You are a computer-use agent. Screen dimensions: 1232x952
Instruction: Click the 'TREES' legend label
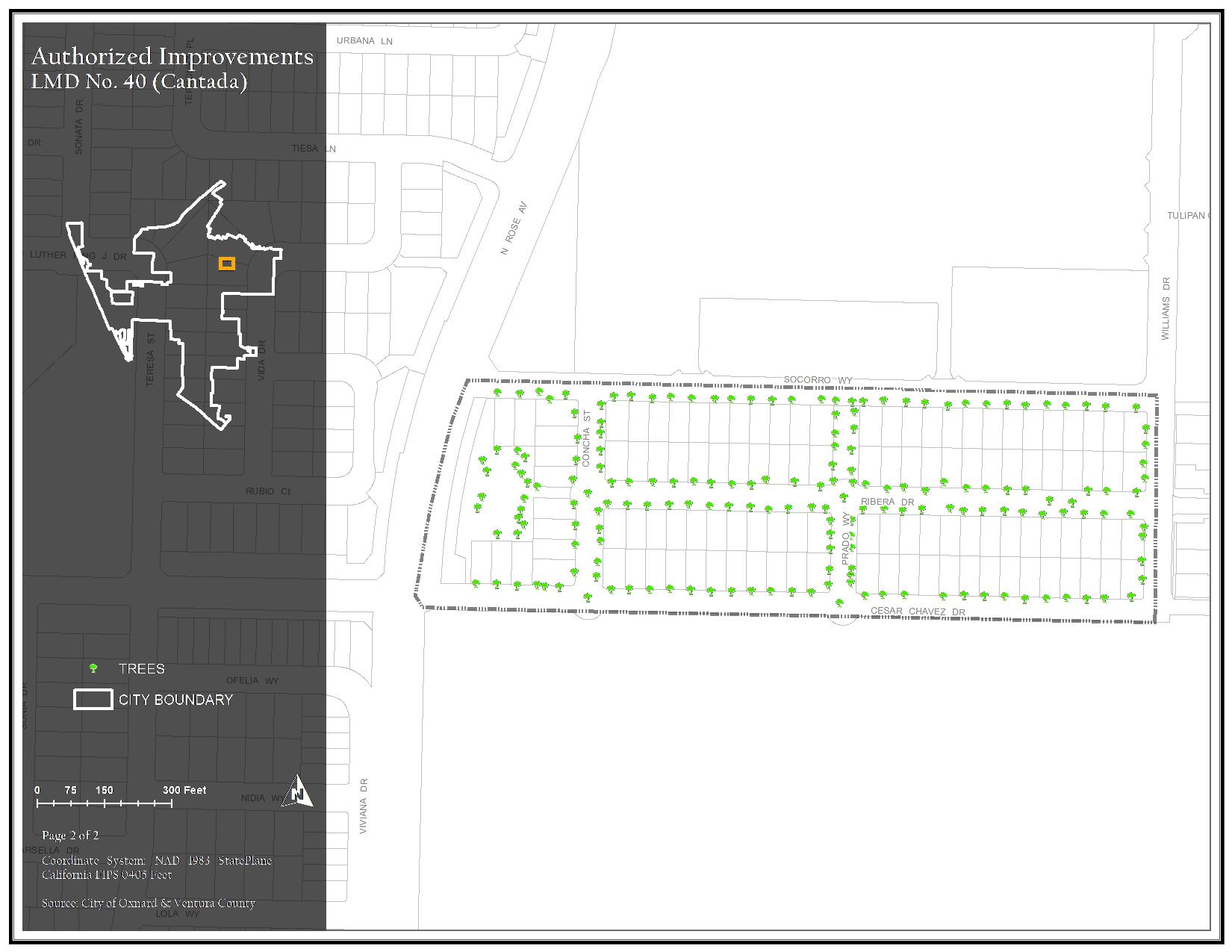(x=142, y=669)
